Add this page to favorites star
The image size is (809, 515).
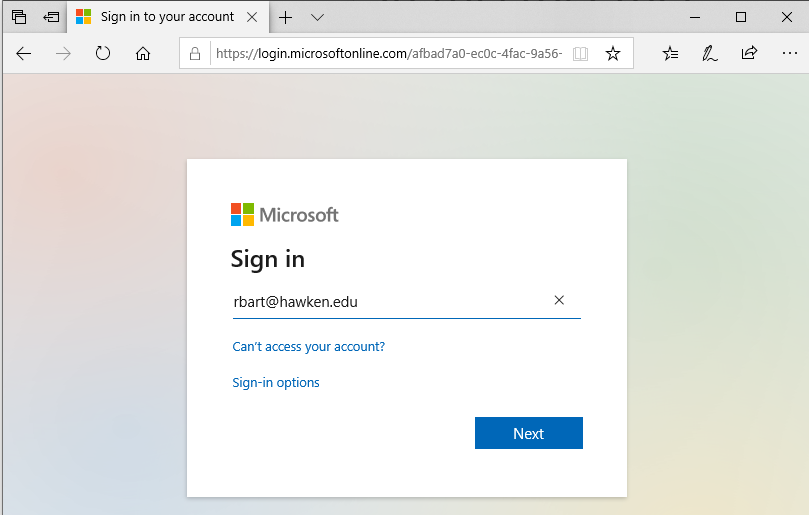(613, 53)
